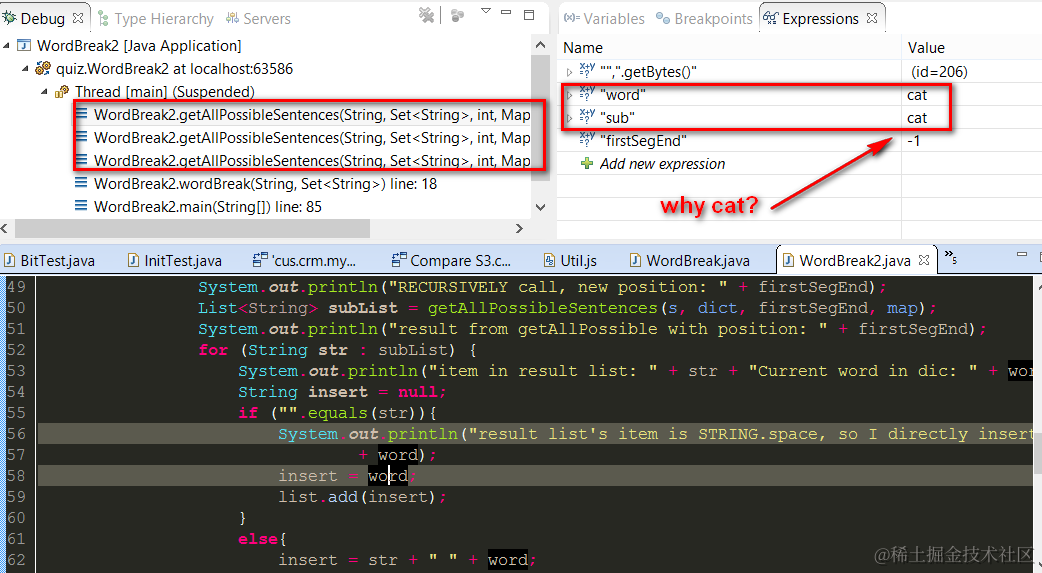The image size is (1042, 573).
Task: Click the grey toolbar icon left of the view menu arrow
Action: 457,15
